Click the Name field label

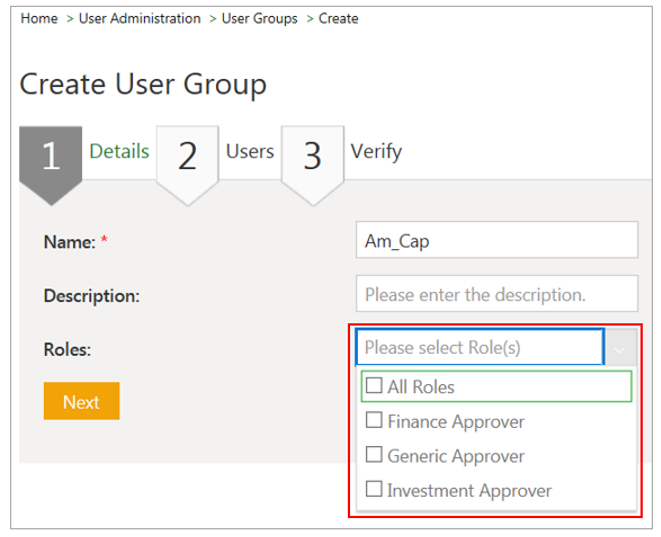tap(69, 242)
